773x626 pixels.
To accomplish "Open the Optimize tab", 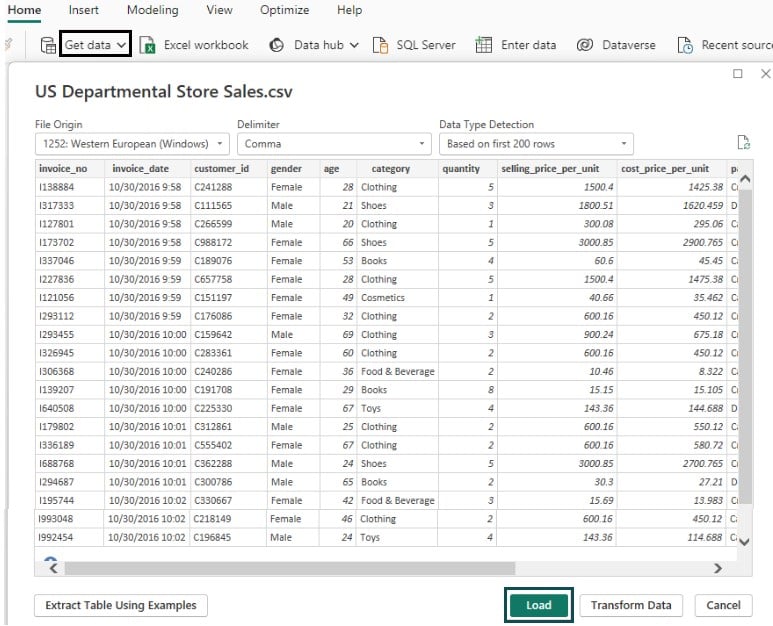I will click(x=284, y=10).
